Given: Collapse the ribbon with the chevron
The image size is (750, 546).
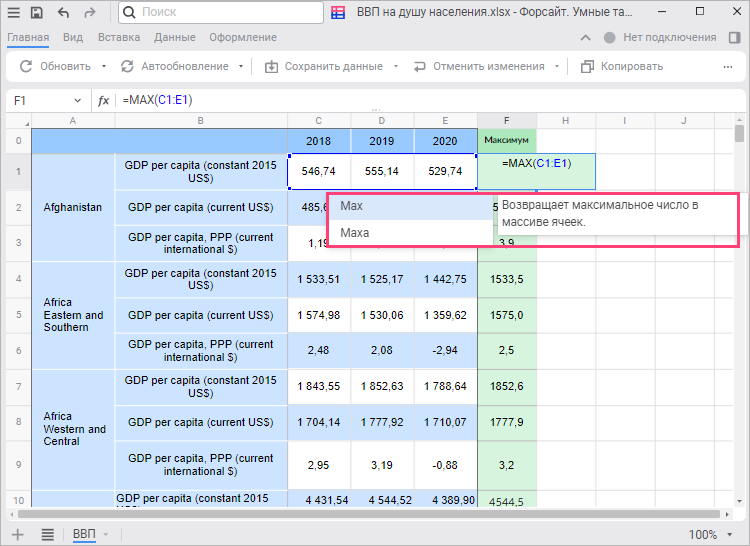Looking at the screenshot, I should [587, 38].
